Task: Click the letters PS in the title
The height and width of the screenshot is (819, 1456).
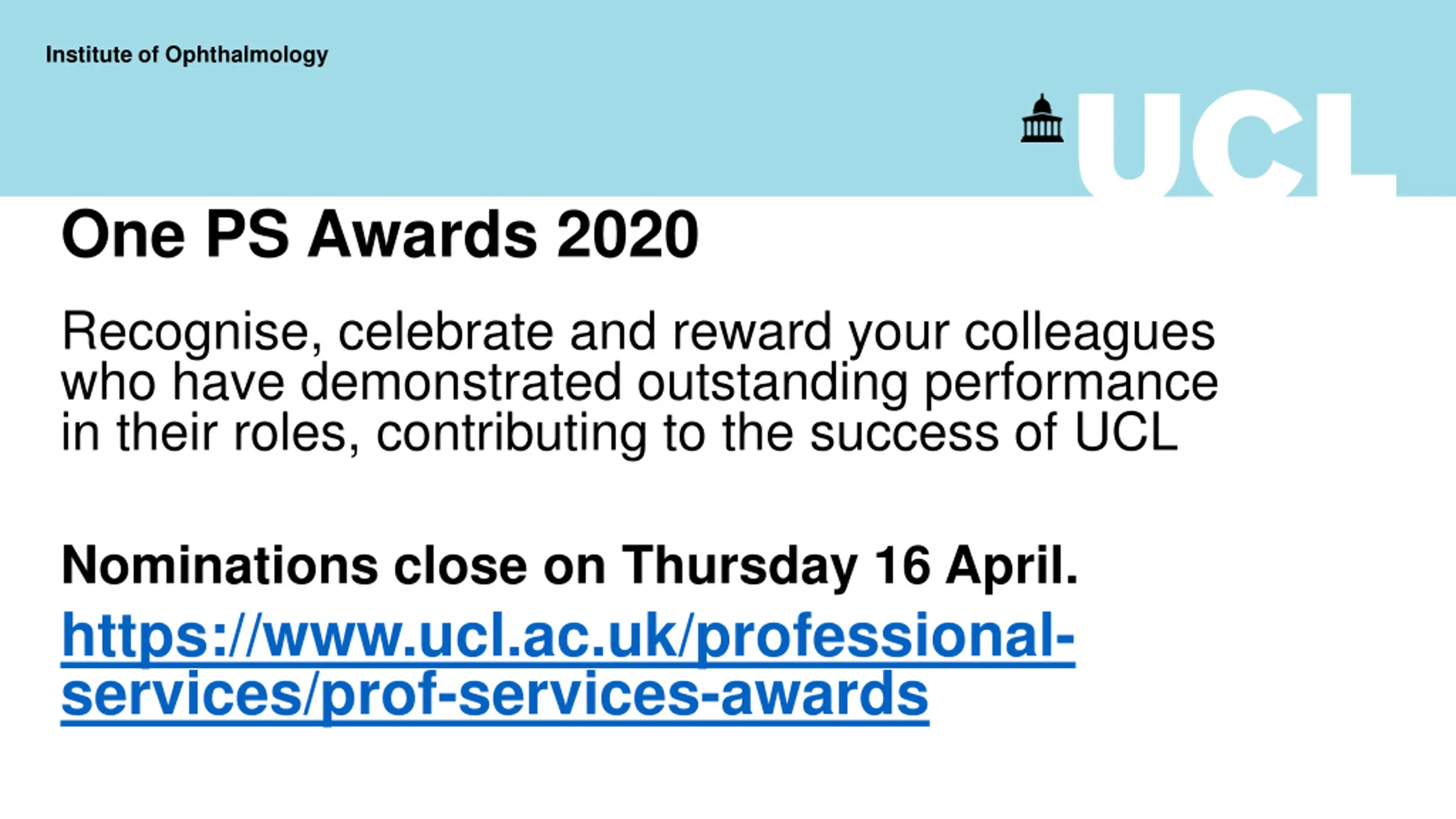Action: click(247, 235)
